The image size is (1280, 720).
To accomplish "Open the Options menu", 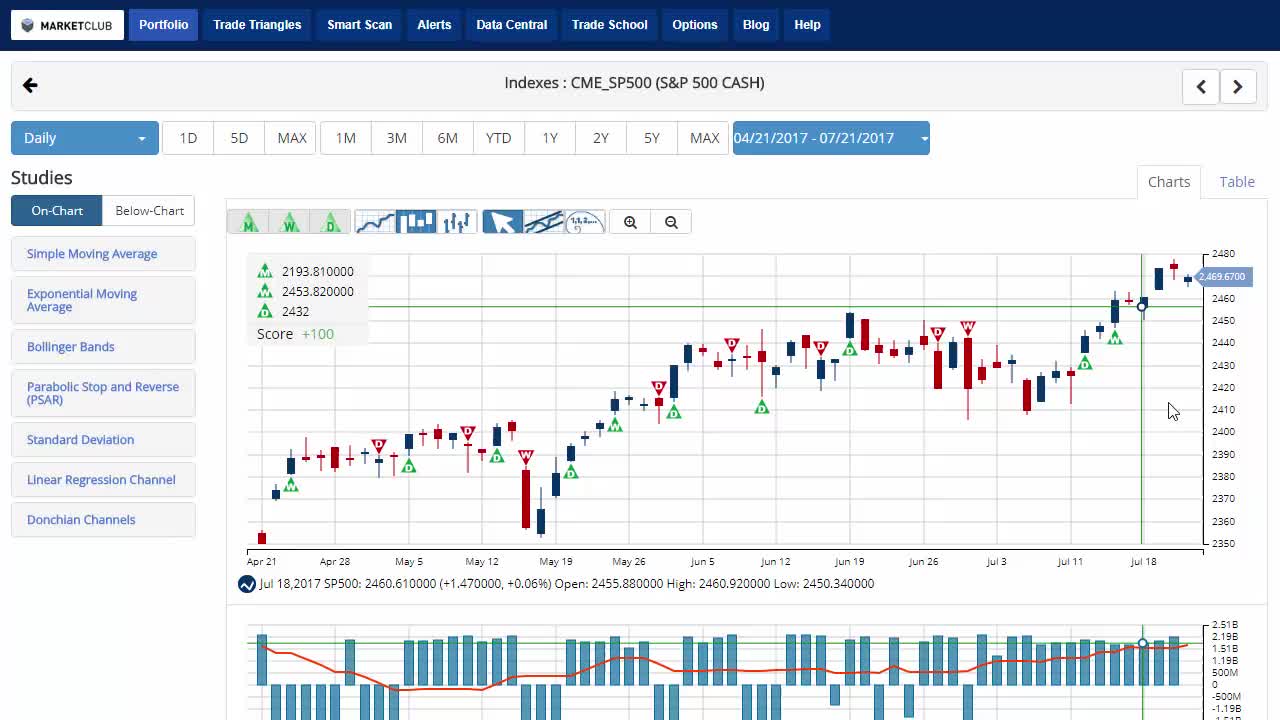I will 695,25.
